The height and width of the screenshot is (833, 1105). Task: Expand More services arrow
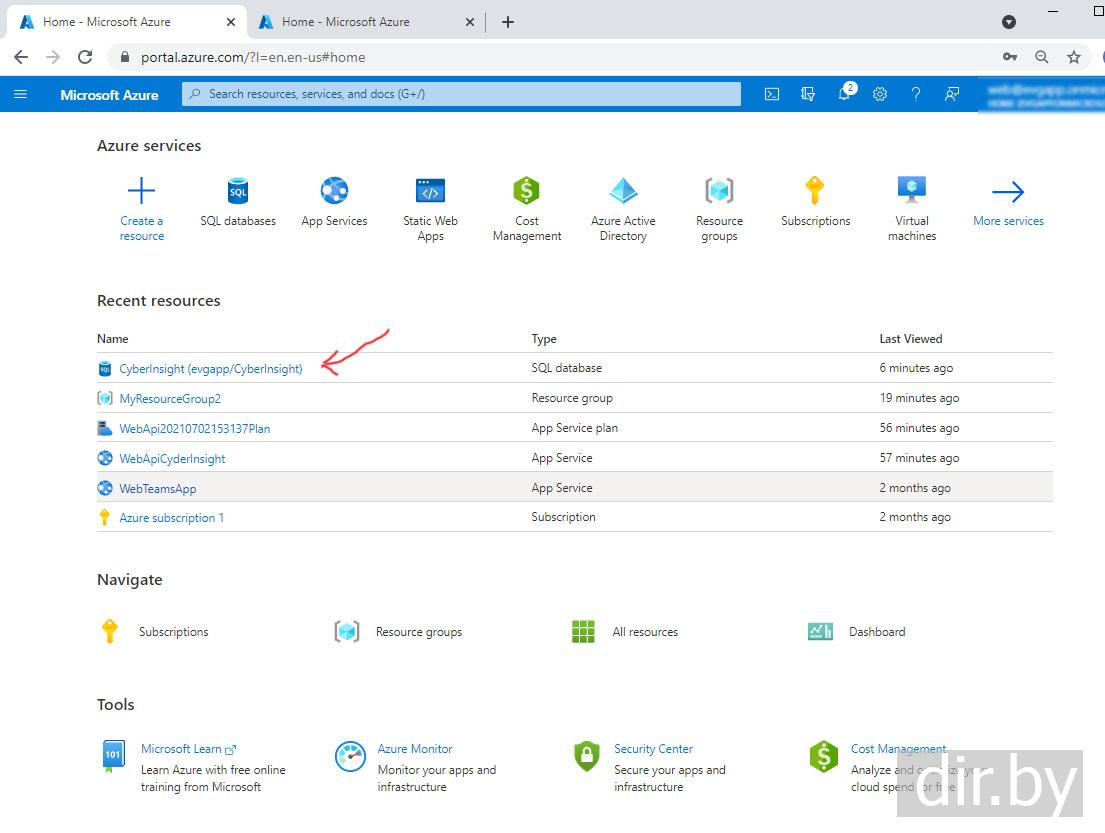[x=1008, y=192]
